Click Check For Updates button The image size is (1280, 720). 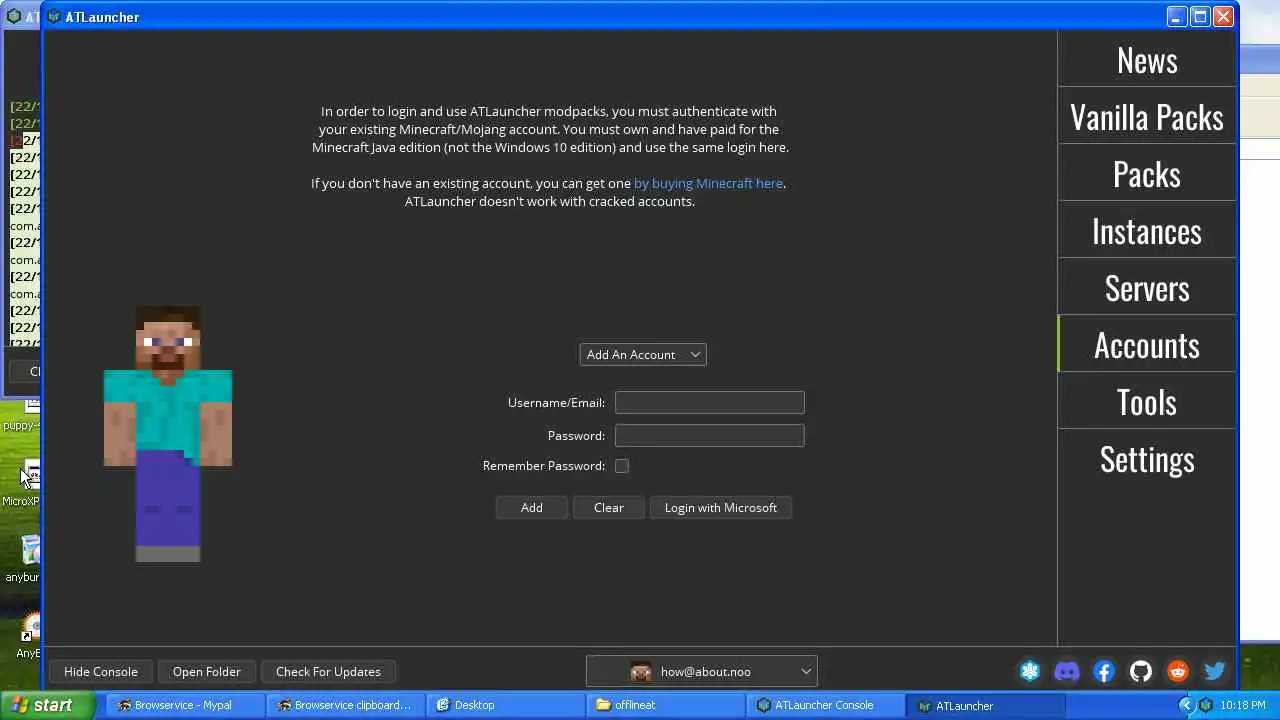pyautogui.click(x=328, y=672)
